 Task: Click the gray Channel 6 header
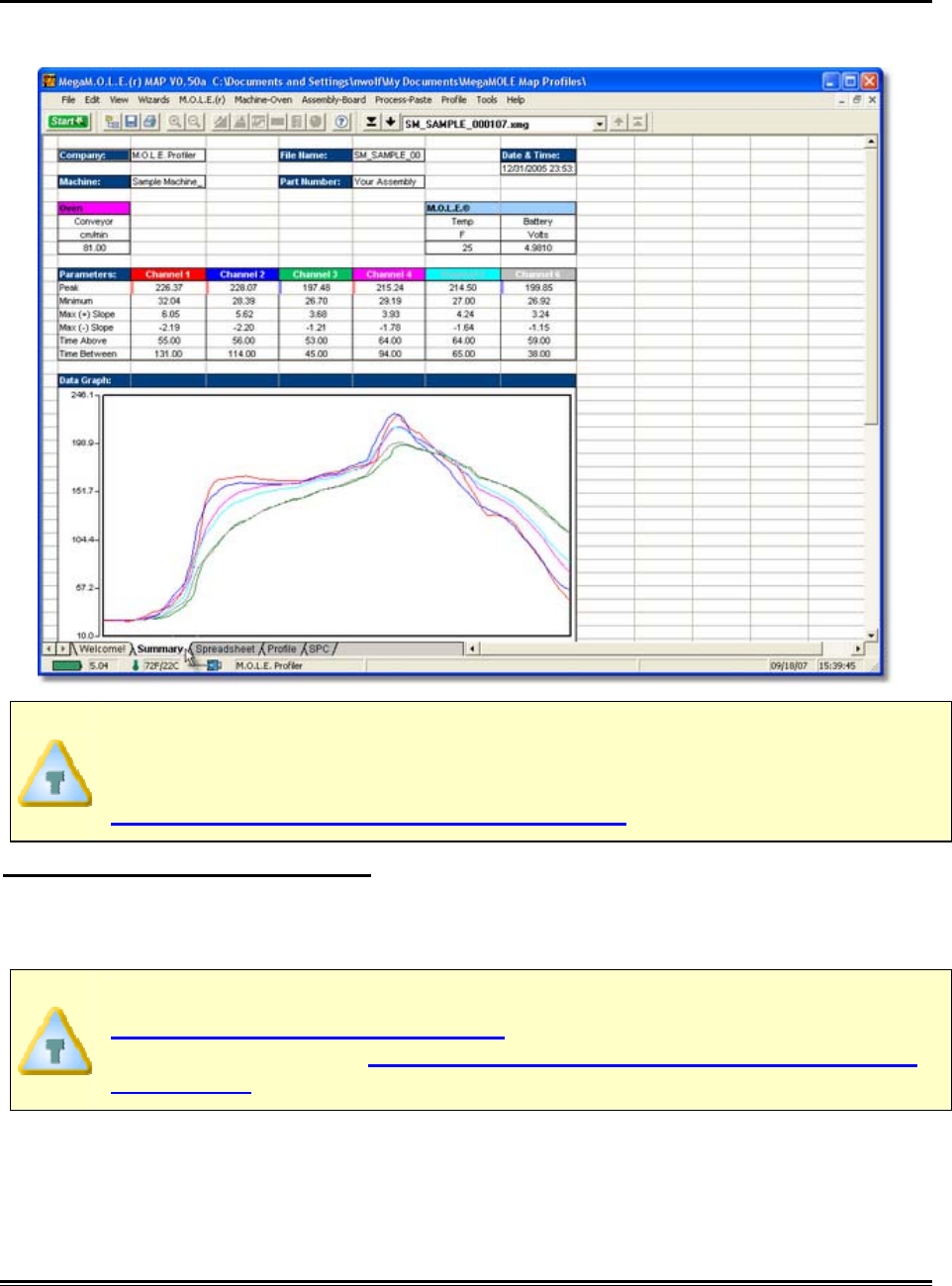pos(538,274)
